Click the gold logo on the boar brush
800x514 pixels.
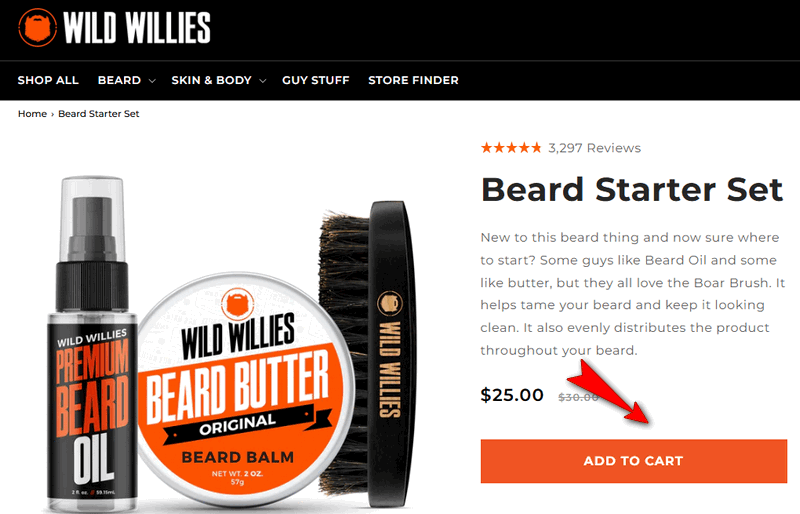tap(390, 303)
